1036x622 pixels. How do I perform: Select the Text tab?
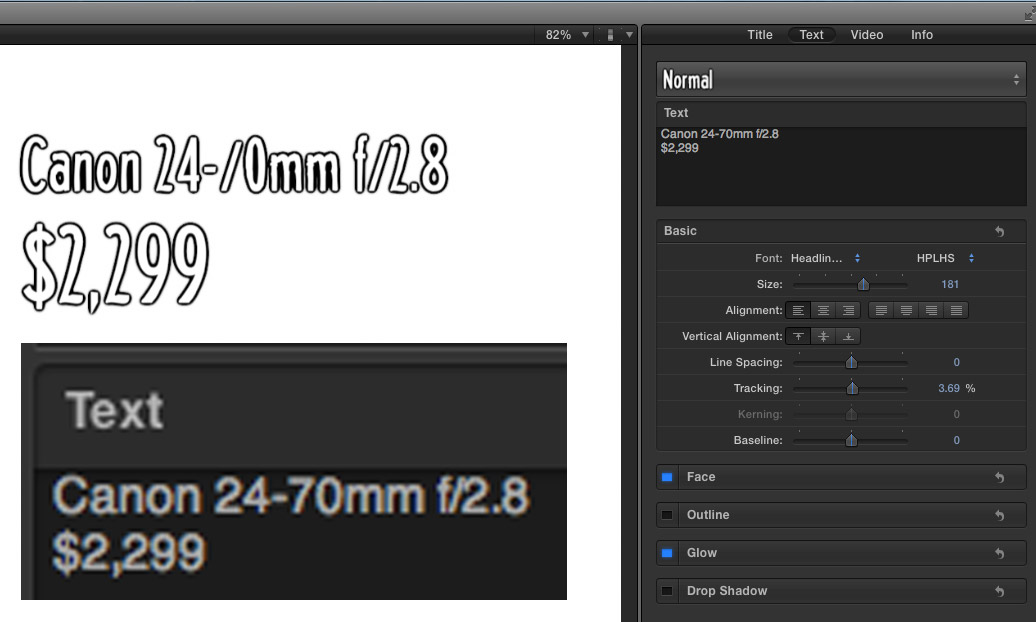(x=811, y=34)
